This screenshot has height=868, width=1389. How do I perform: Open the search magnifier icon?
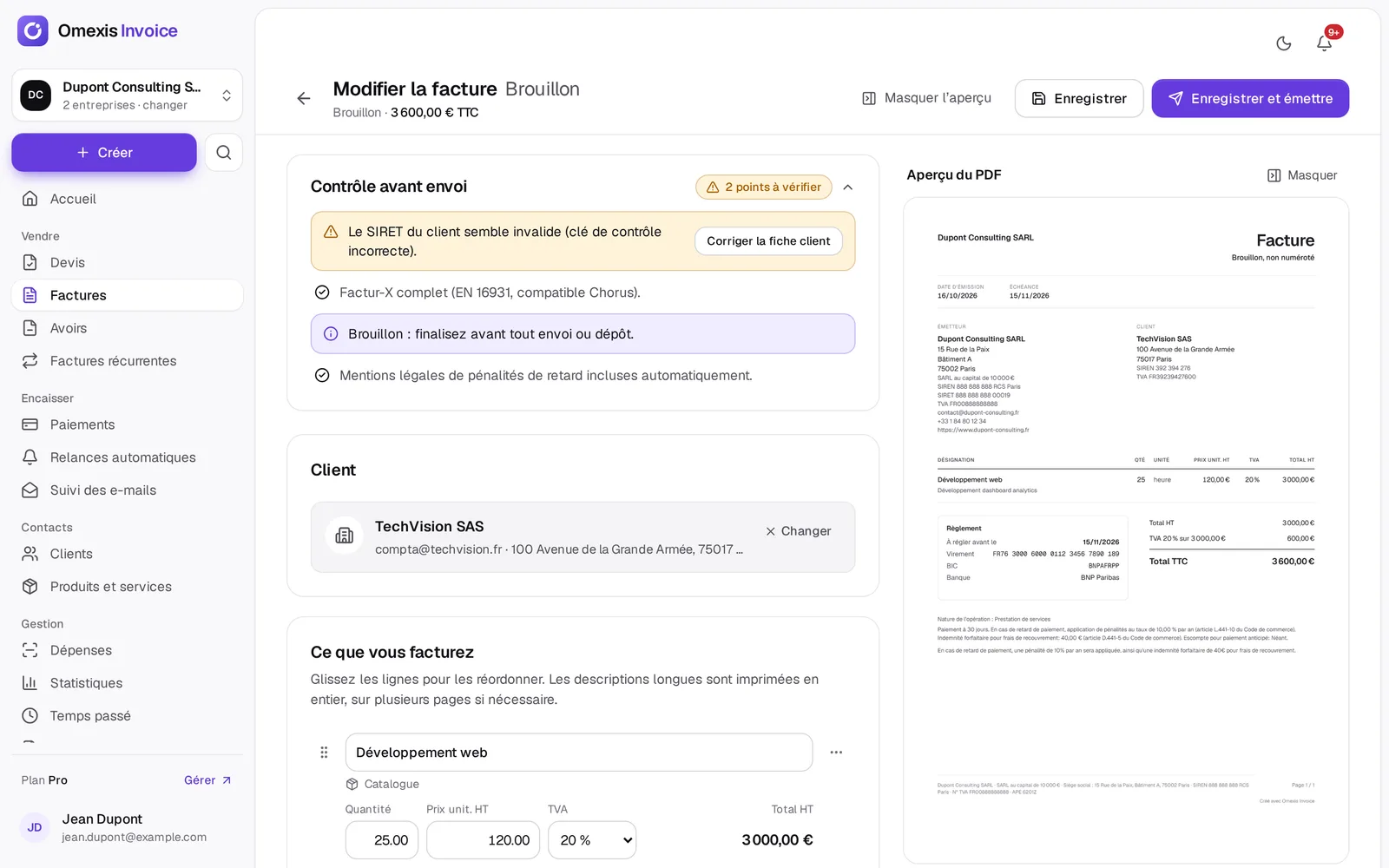coord(224,153)
